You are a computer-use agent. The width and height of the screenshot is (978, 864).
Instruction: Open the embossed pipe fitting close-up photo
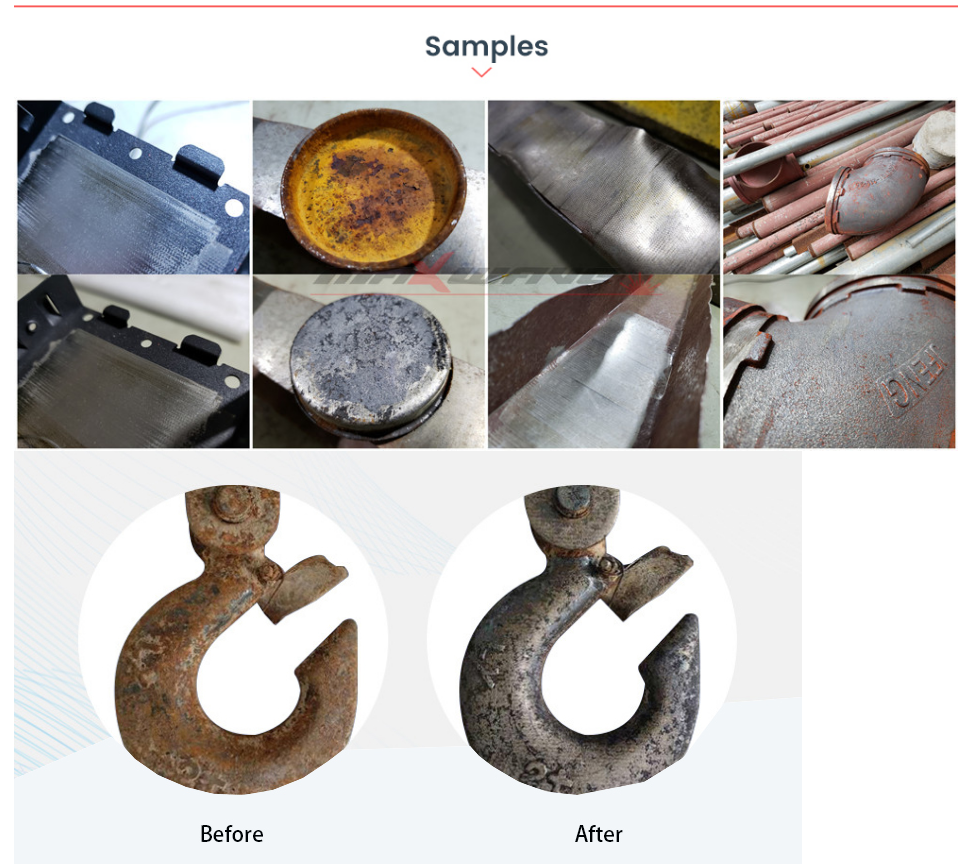pyautogui.click(x=839, y=361)
